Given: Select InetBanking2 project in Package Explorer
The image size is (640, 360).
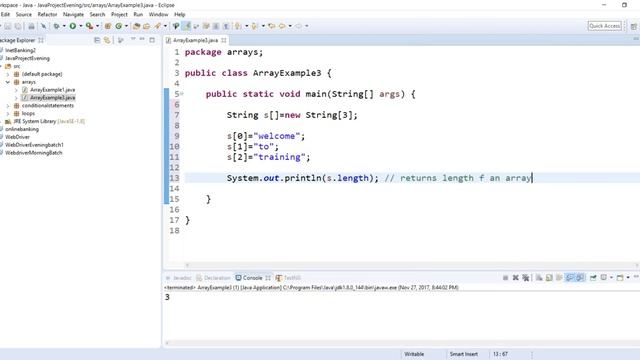Looking at the screenshot, I should (x=20, y=50).
